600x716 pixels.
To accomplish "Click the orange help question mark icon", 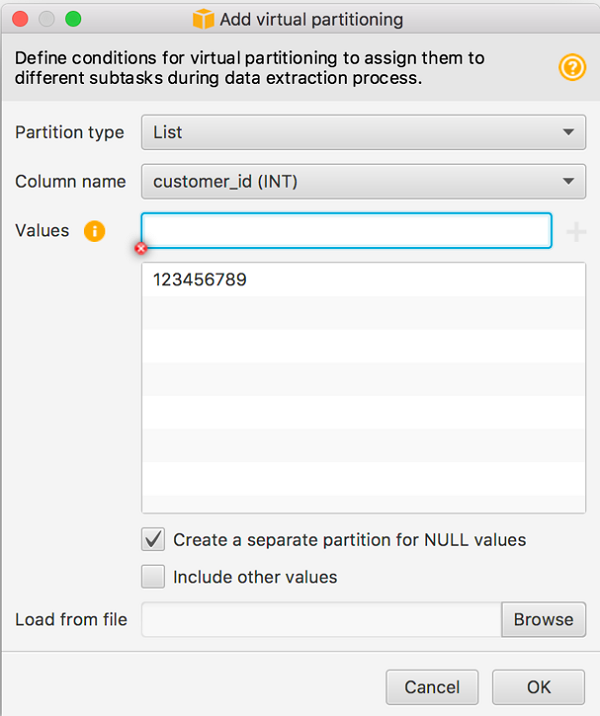I will [x=572, y=68].
